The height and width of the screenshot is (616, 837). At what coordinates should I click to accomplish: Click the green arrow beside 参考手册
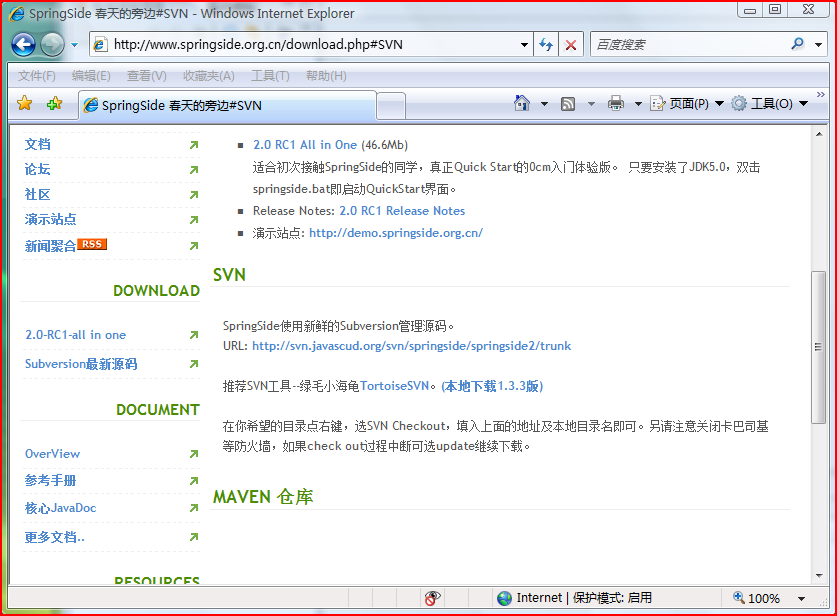coord(194,481)
